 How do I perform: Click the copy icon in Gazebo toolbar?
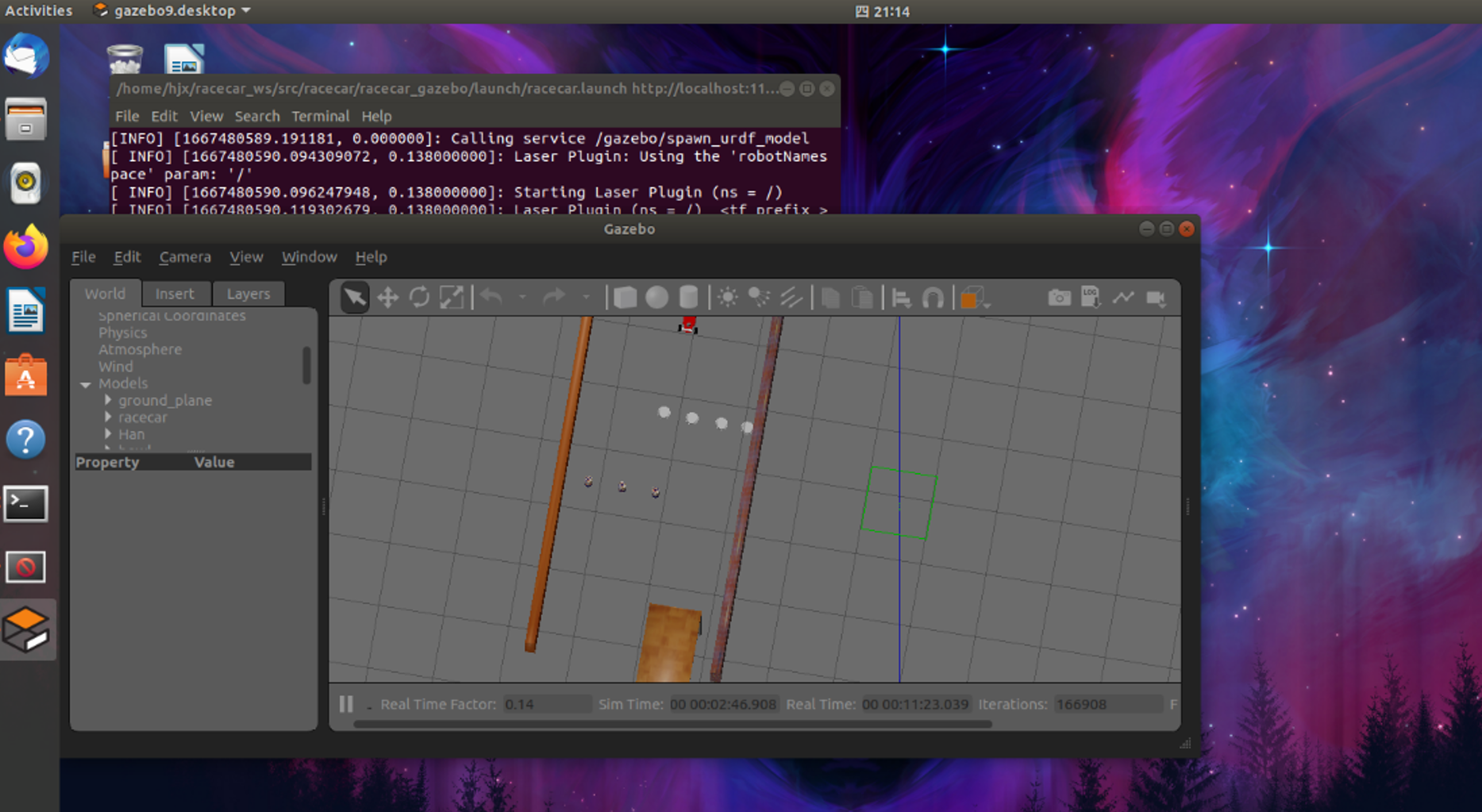tap(830, 298)
